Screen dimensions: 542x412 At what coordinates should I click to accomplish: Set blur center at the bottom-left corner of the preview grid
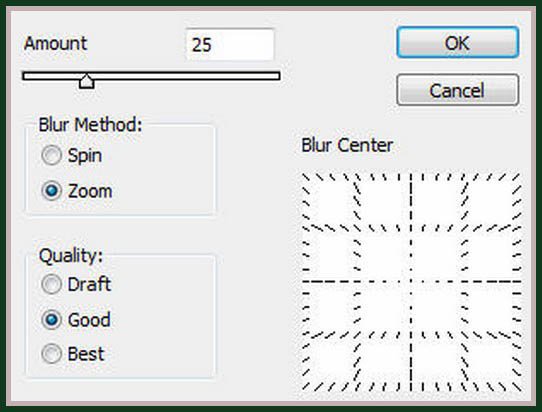point(304,388)
